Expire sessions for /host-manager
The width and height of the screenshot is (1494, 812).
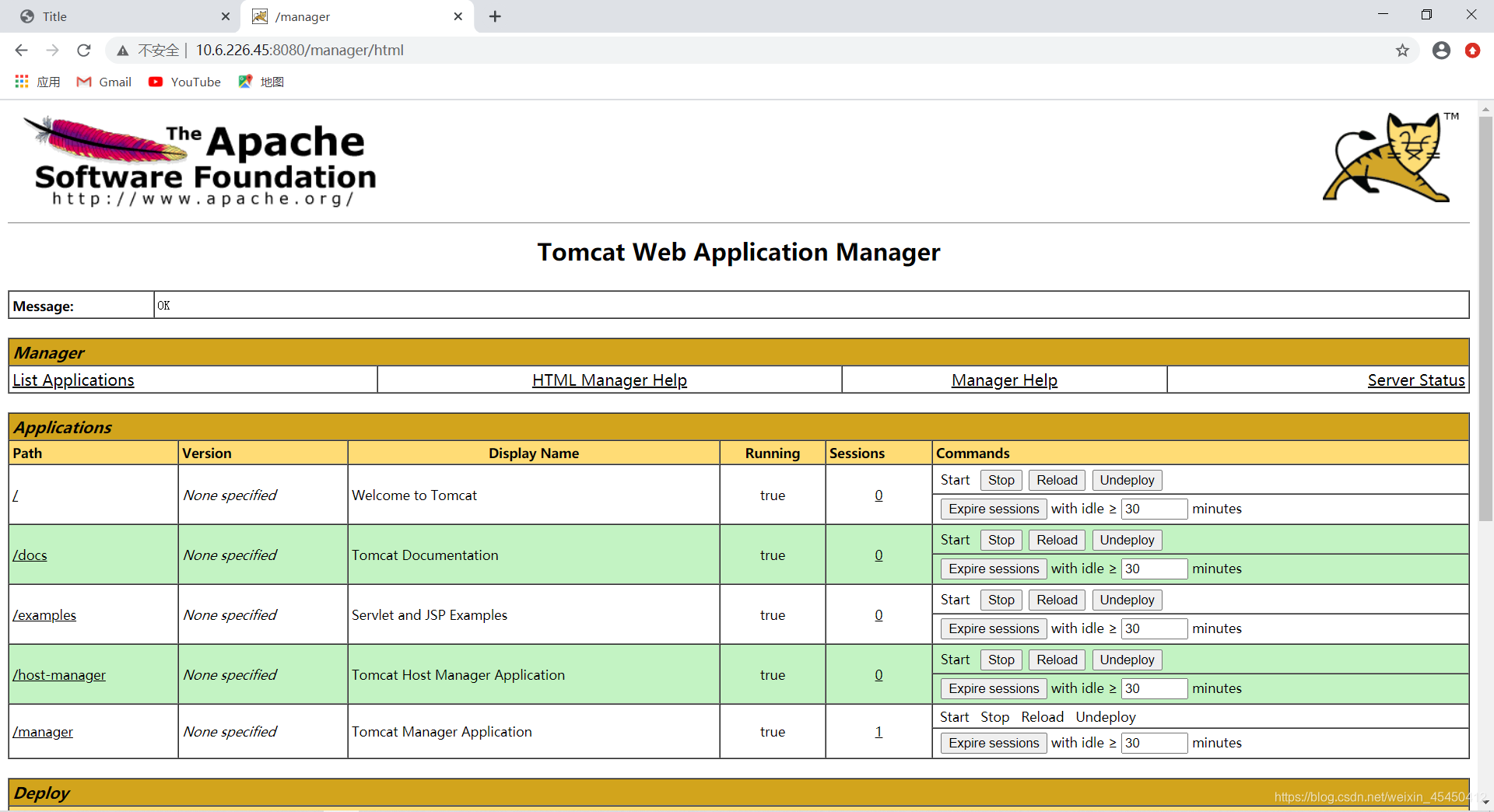(994, 689)
